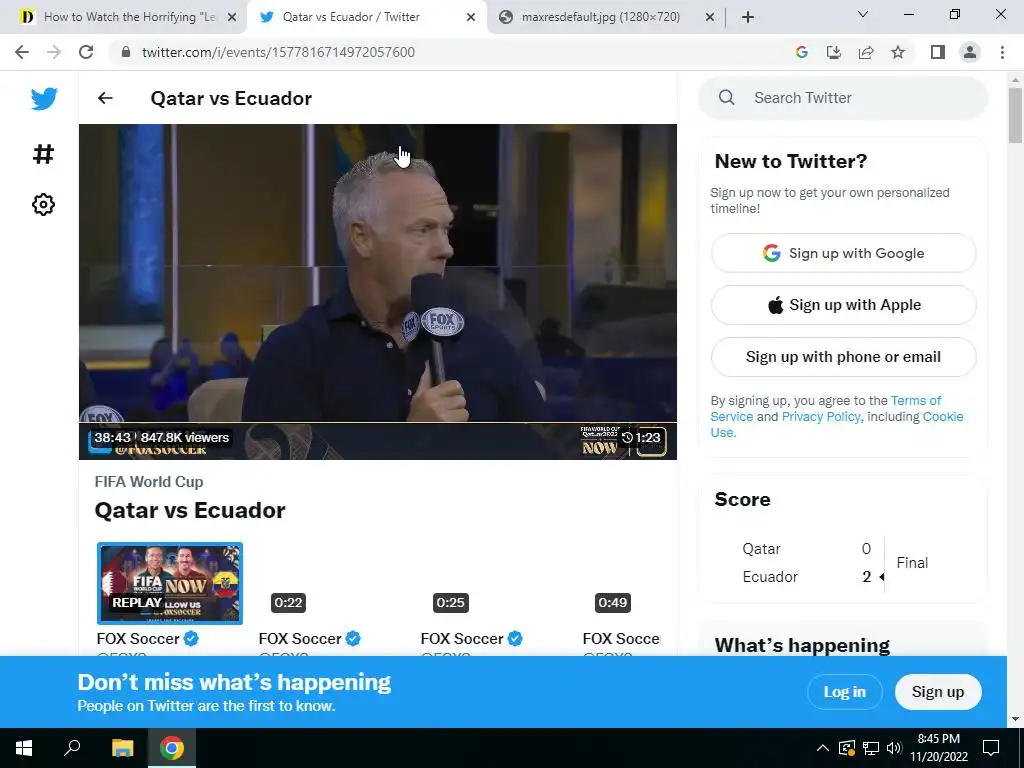Image resolution: width=1024 pixels, height=768 pixels.
Task: Switch to How to Watch the Horrifying tab
Action: click(125, 17)
